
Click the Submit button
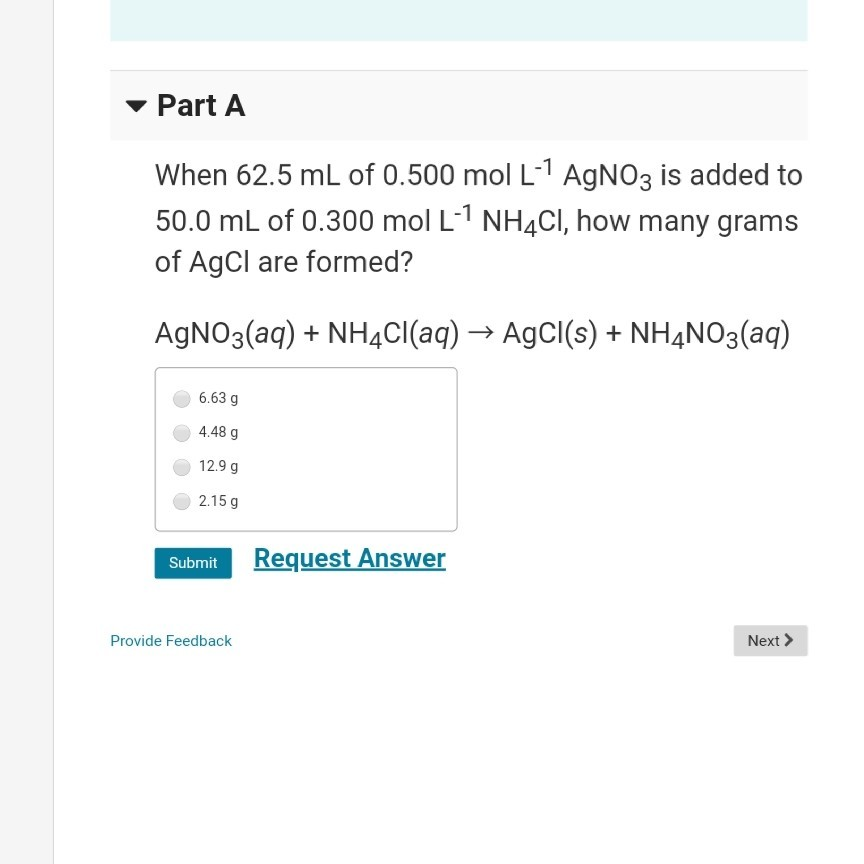192,562
